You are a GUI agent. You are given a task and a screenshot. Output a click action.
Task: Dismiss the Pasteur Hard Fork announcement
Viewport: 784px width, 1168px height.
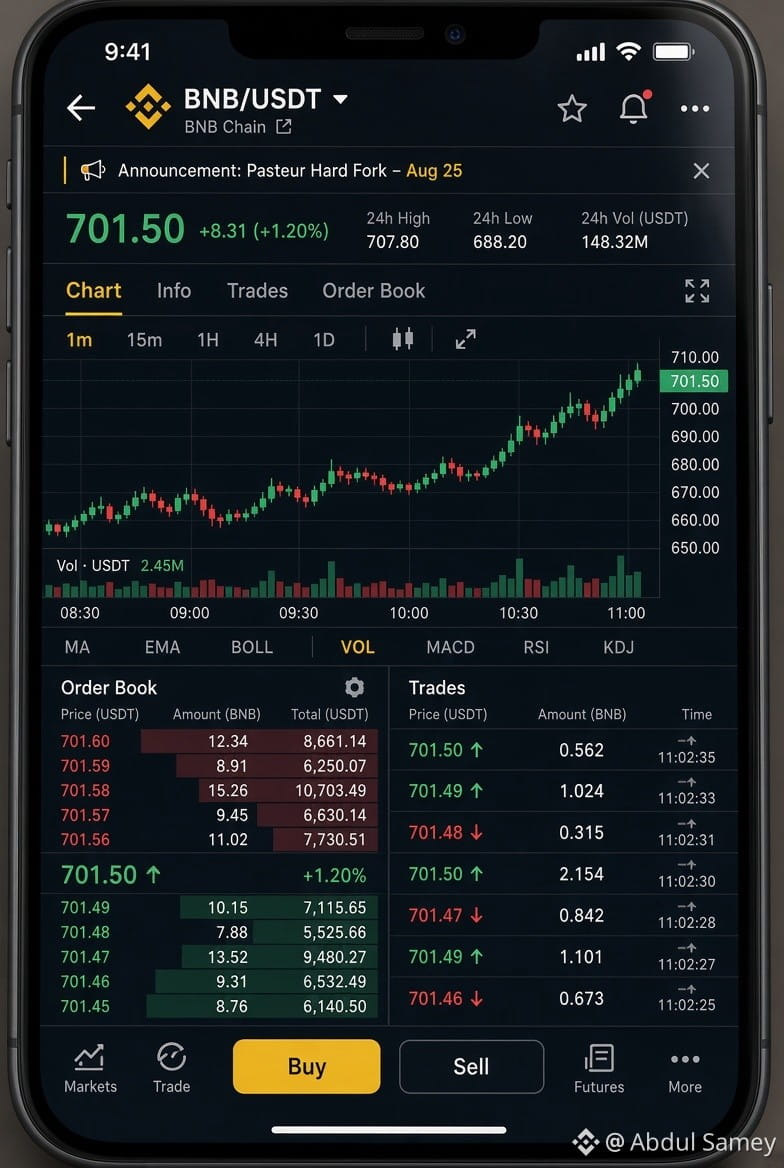[701, 171]
